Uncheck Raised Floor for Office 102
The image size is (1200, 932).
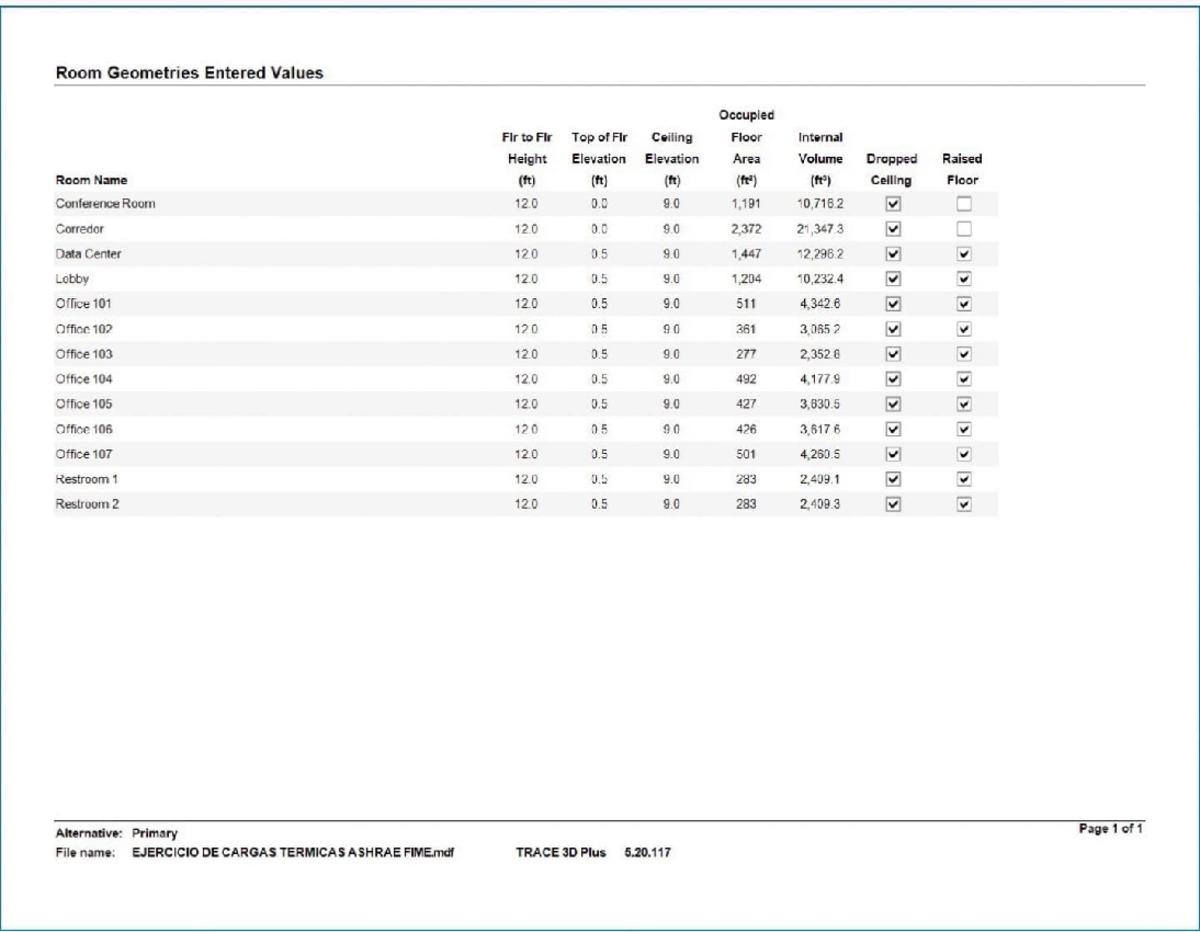964,329
